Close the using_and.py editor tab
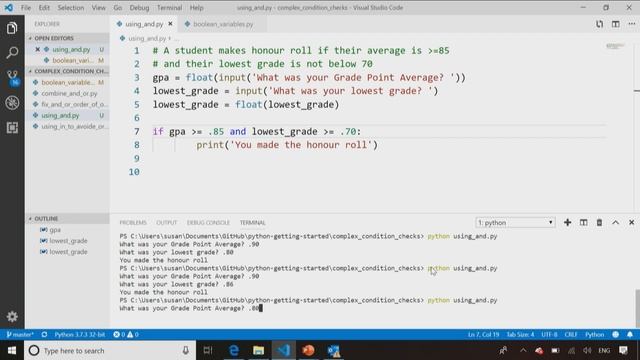This screenshot has height=360, width=640. pyautogui.click(x=170, y=24)
